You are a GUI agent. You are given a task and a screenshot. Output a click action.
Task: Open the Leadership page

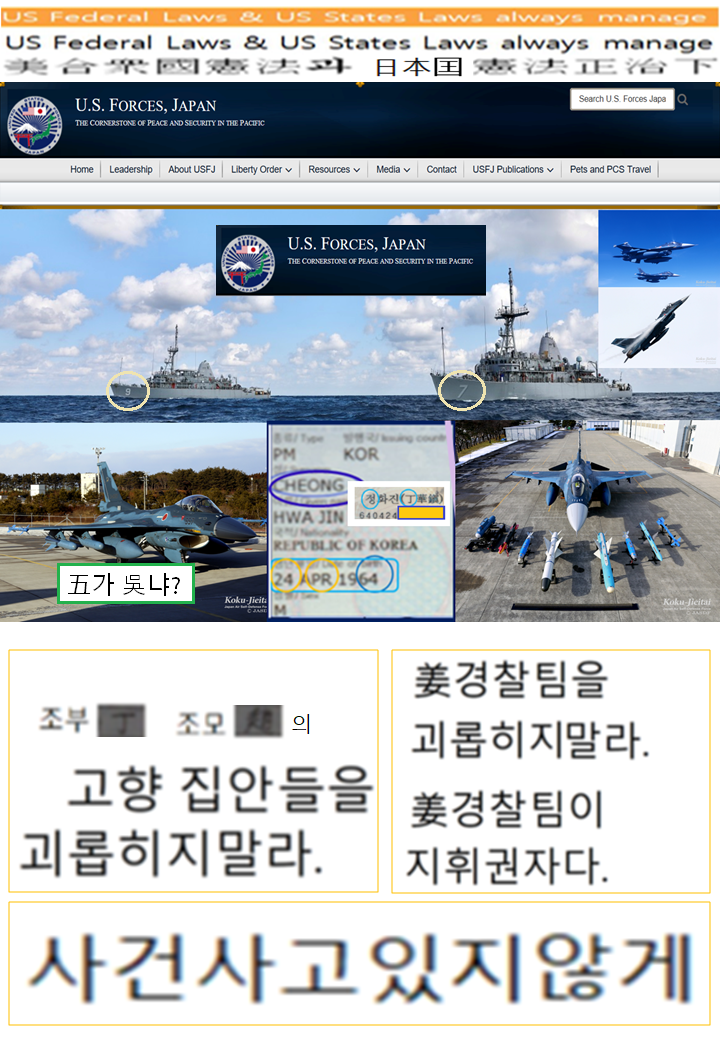pos(131,169)
